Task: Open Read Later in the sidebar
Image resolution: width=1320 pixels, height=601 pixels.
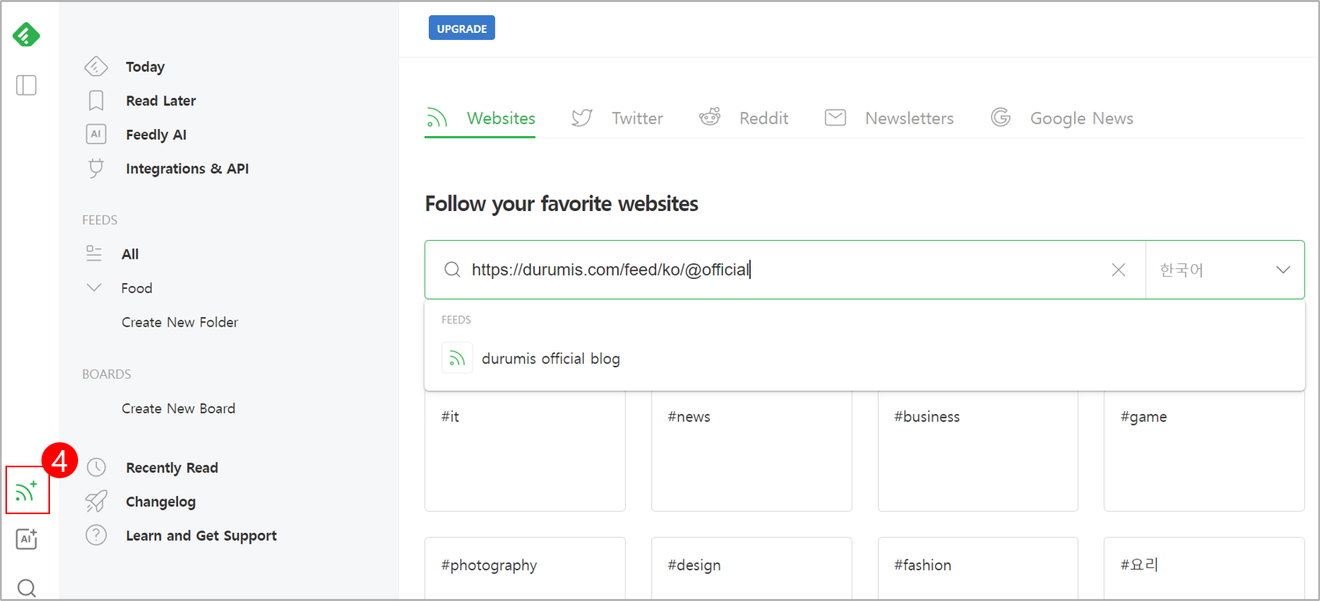Action: click(x=161, y=101)
